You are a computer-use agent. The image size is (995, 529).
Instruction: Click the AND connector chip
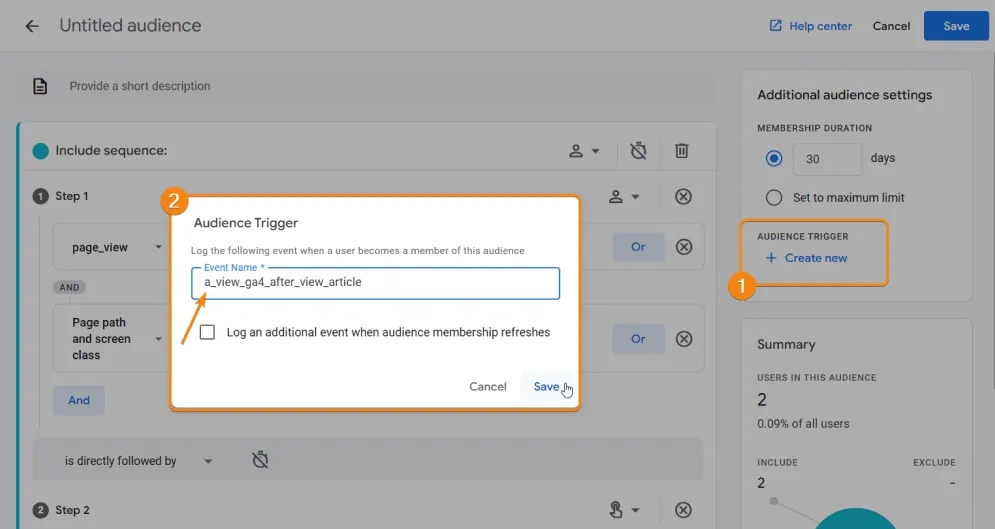[69, 287]
